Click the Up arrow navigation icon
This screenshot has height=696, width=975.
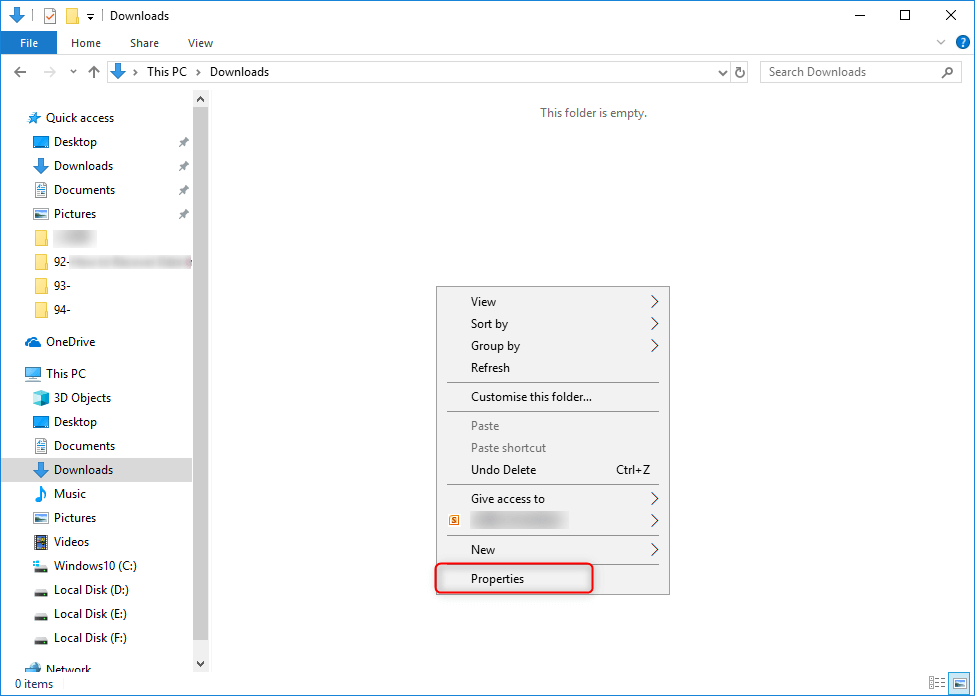click(x=94, y=72)
